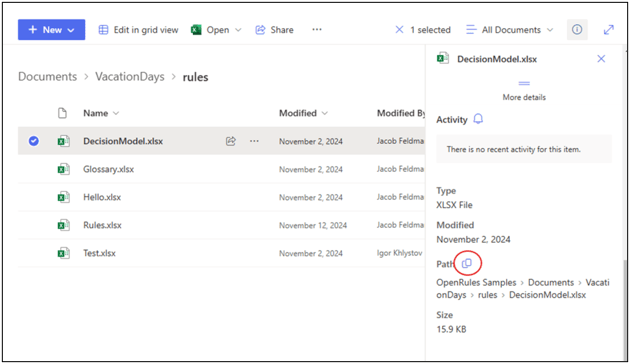Image resolution: width=629 pixels, height=363 pixels.
Task: Click Documents in the details path
Action: (551, 282)
